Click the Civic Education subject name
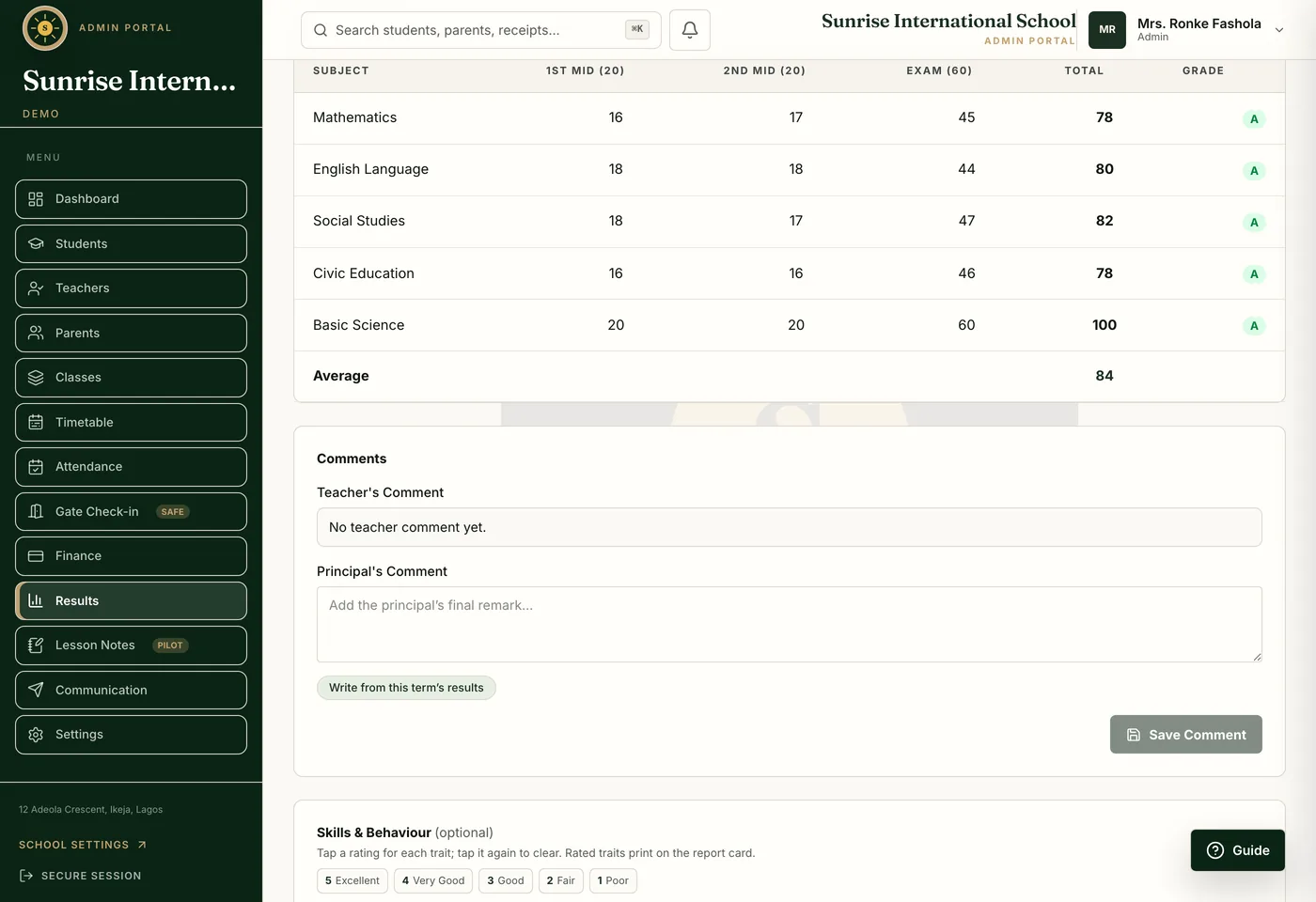The height and width of the screenshot is (902, 1316). (364, 273)
